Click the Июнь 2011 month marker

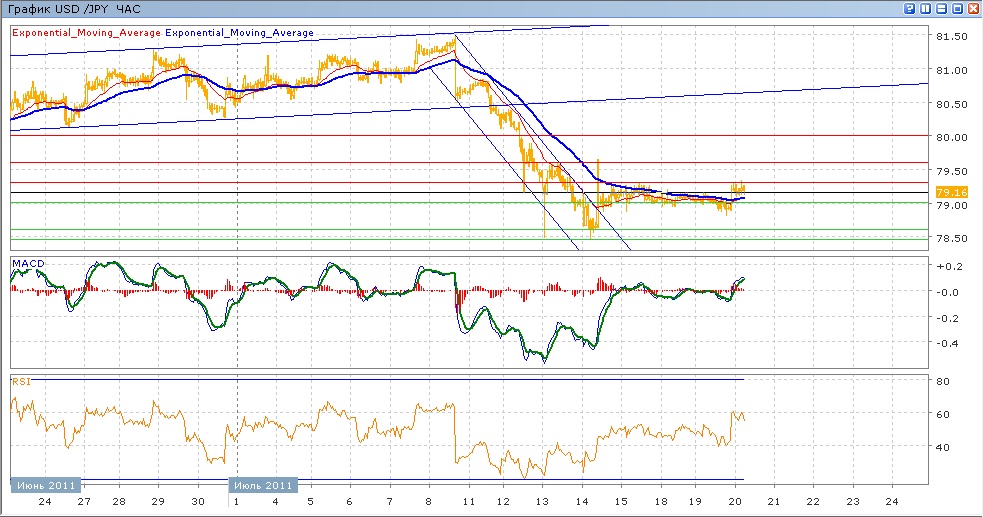tap(42, 485)
